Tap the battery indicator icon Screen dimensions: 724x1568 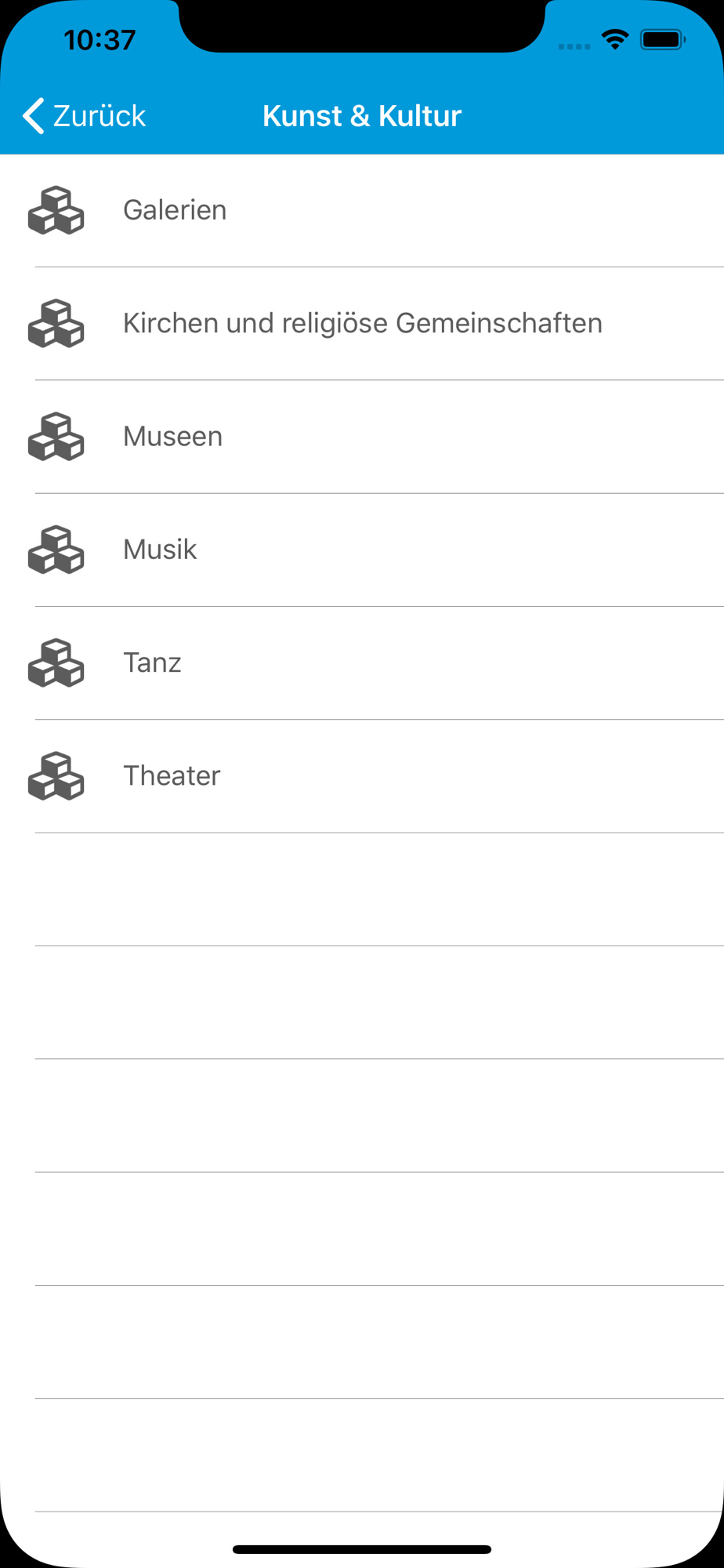click(x=663, y=39)
